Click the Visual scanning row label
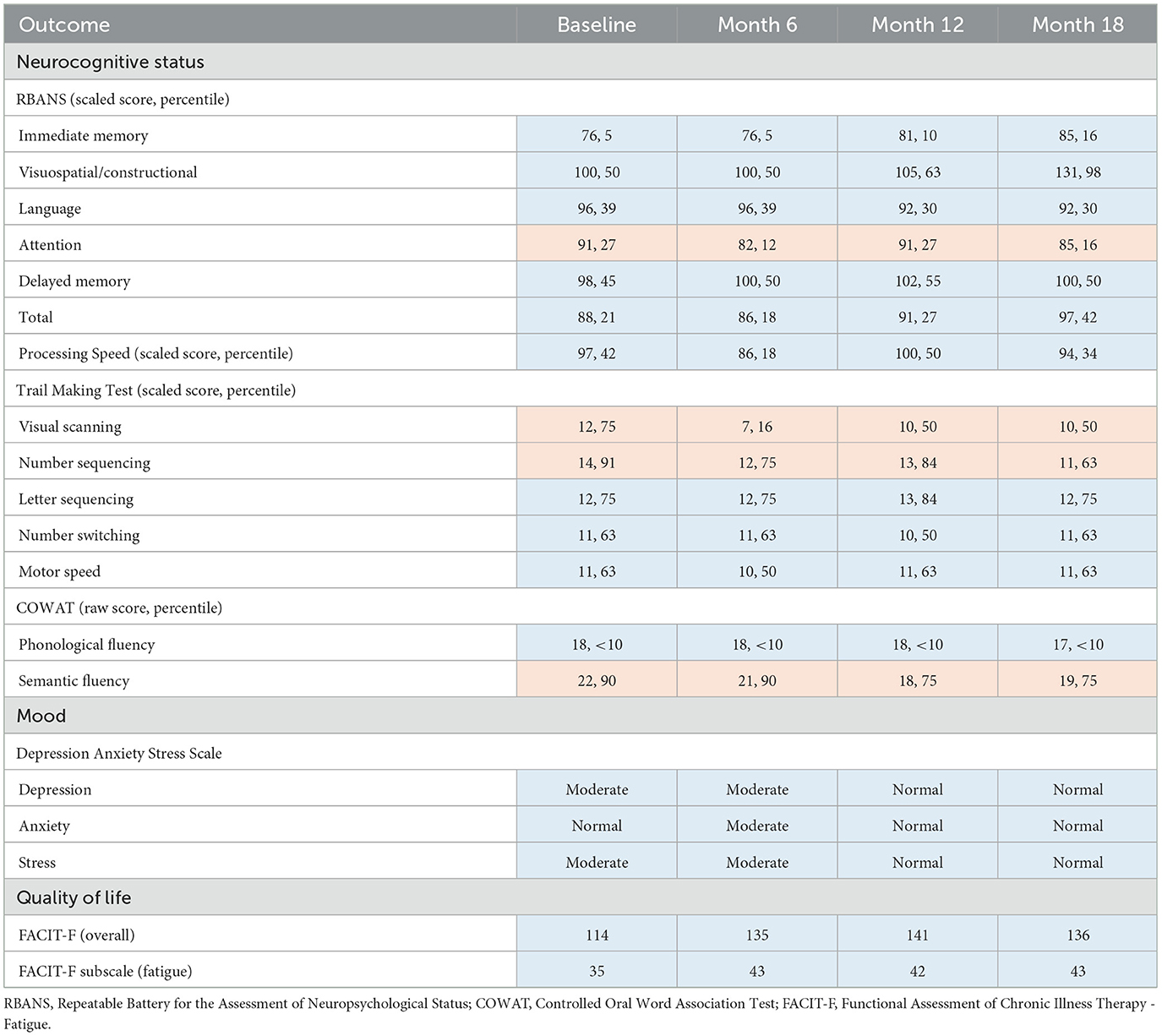 70,427
